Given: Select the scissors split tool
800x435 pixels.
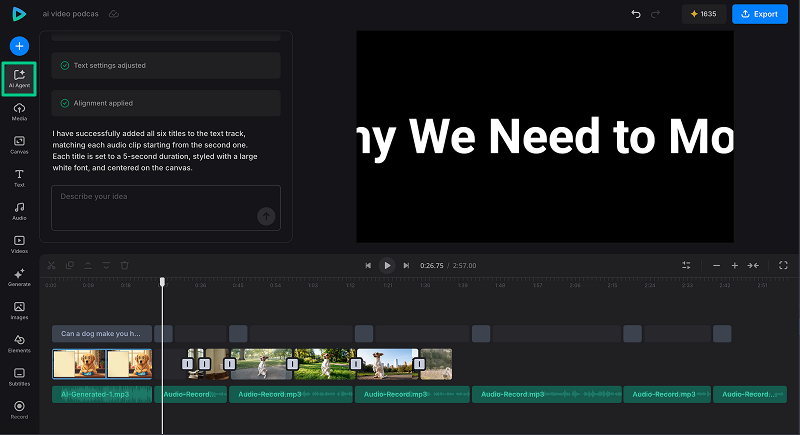Looking at the screenshot, I should click(52, 265).
